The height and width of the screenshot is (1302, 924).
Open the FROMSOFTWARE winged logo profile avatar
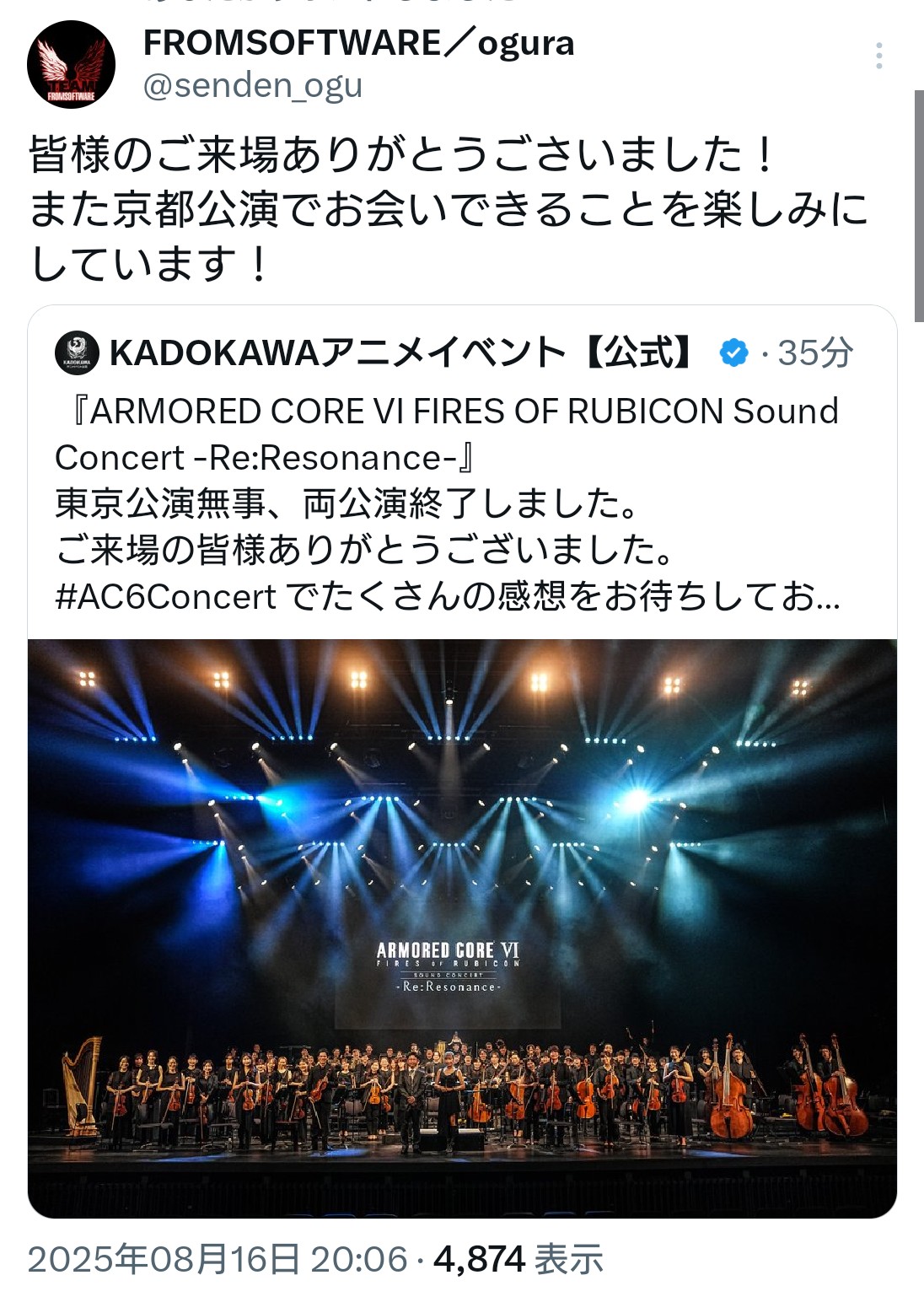click(71, 65)
